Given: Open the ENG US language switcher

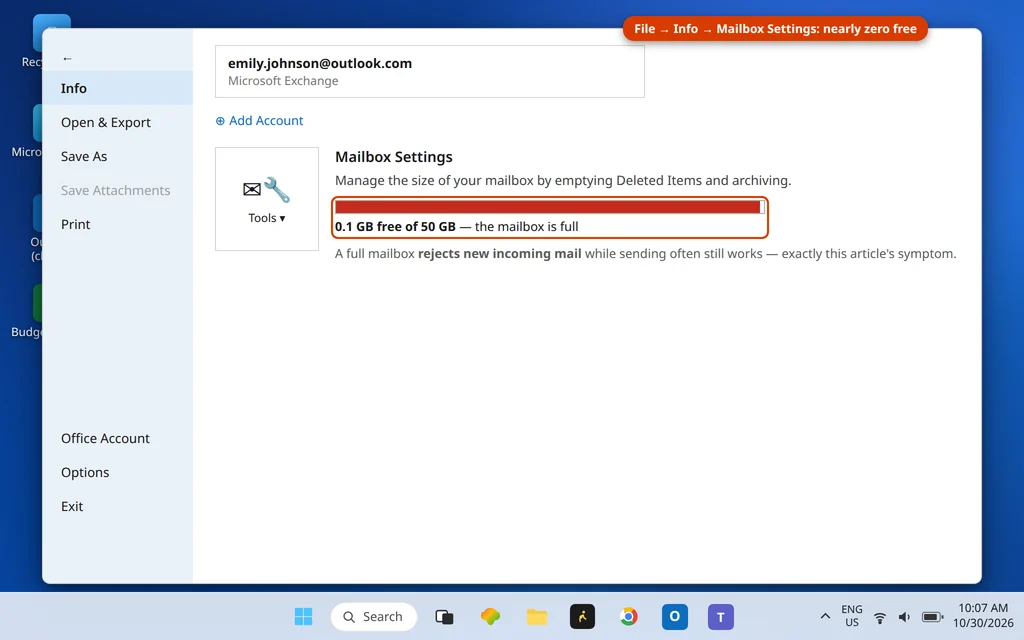Looking at the screenshot, I should pyautogui.click(x=852, y=616).
